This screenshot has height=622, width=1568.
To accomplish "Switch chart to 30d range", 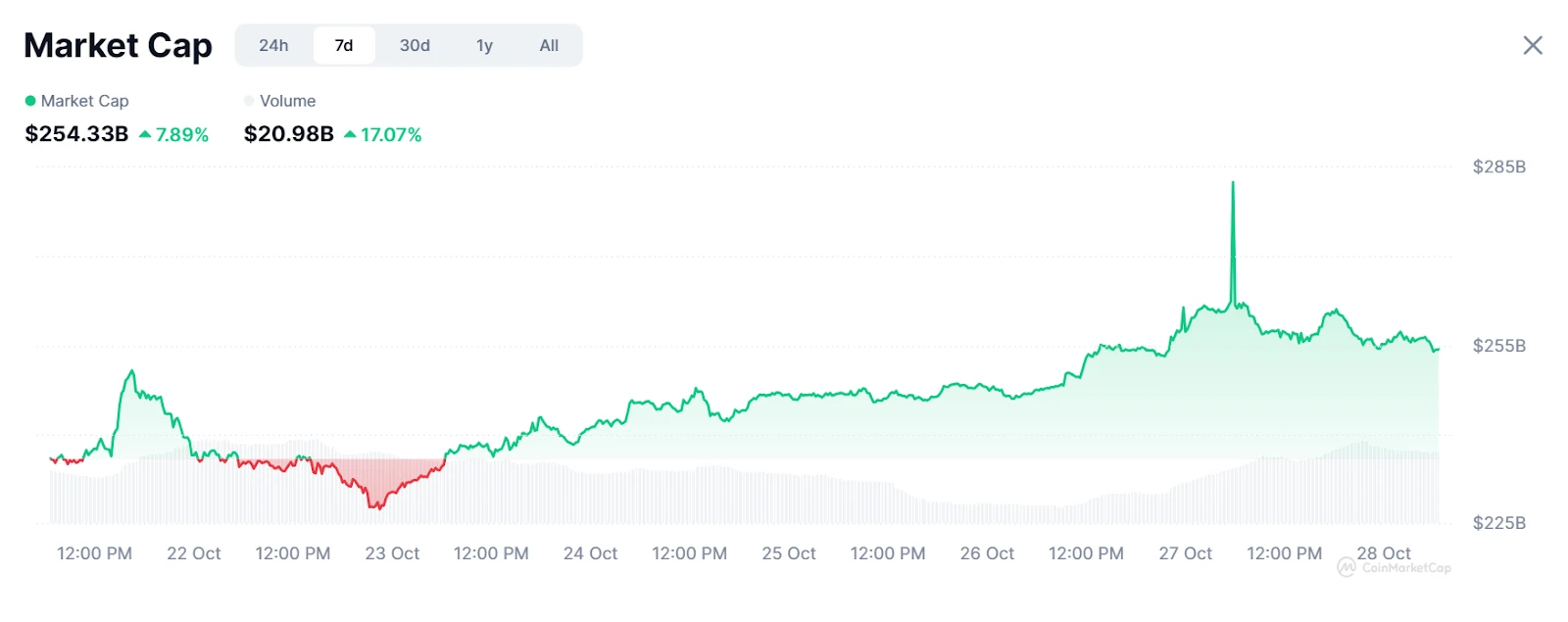I will point(415,45).
